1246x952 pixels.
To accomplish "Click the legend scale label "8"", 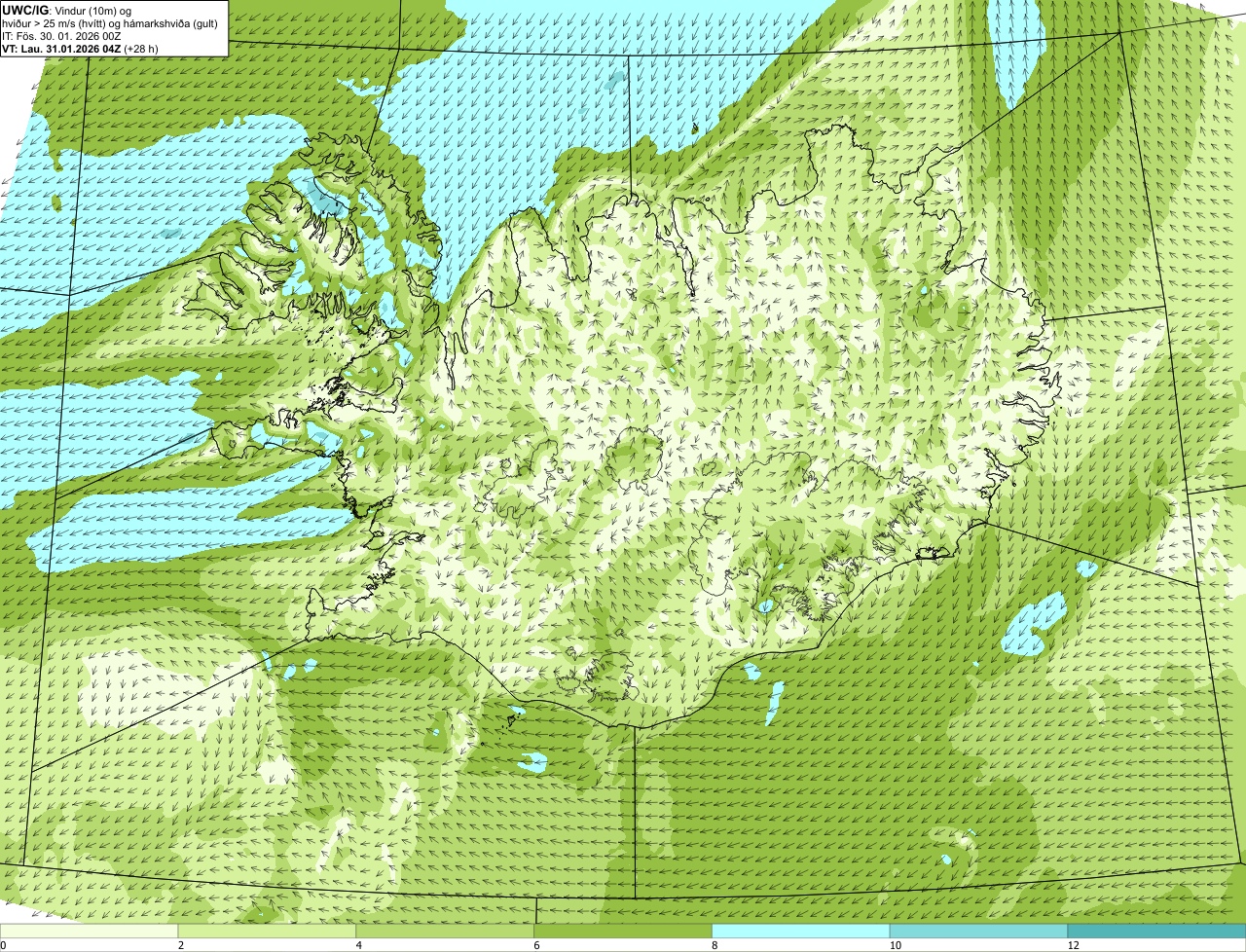I will (715, 945).
